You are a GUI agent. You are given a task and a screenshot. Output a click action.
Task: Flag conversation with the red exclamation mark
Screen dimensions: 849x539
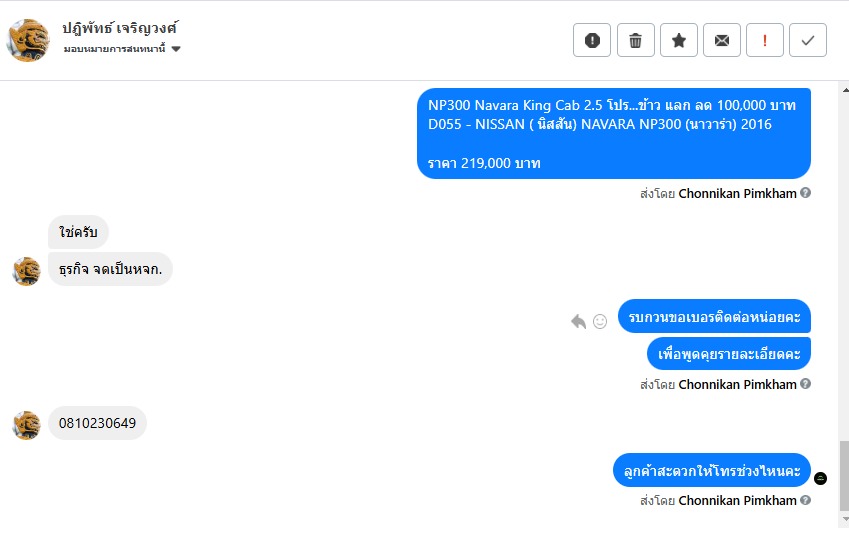coord(765,40)
